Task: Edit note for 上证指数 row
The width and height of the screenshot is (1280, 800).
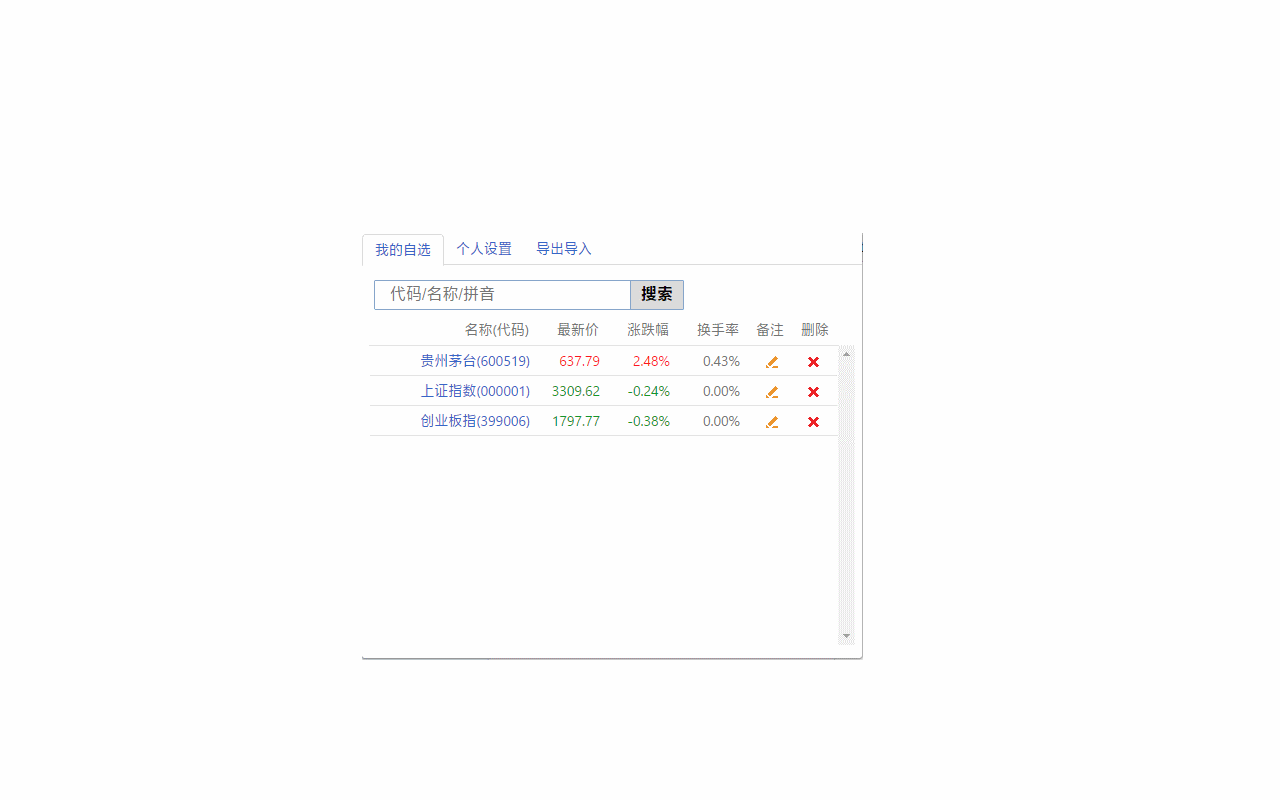Action: click(772, 392)
